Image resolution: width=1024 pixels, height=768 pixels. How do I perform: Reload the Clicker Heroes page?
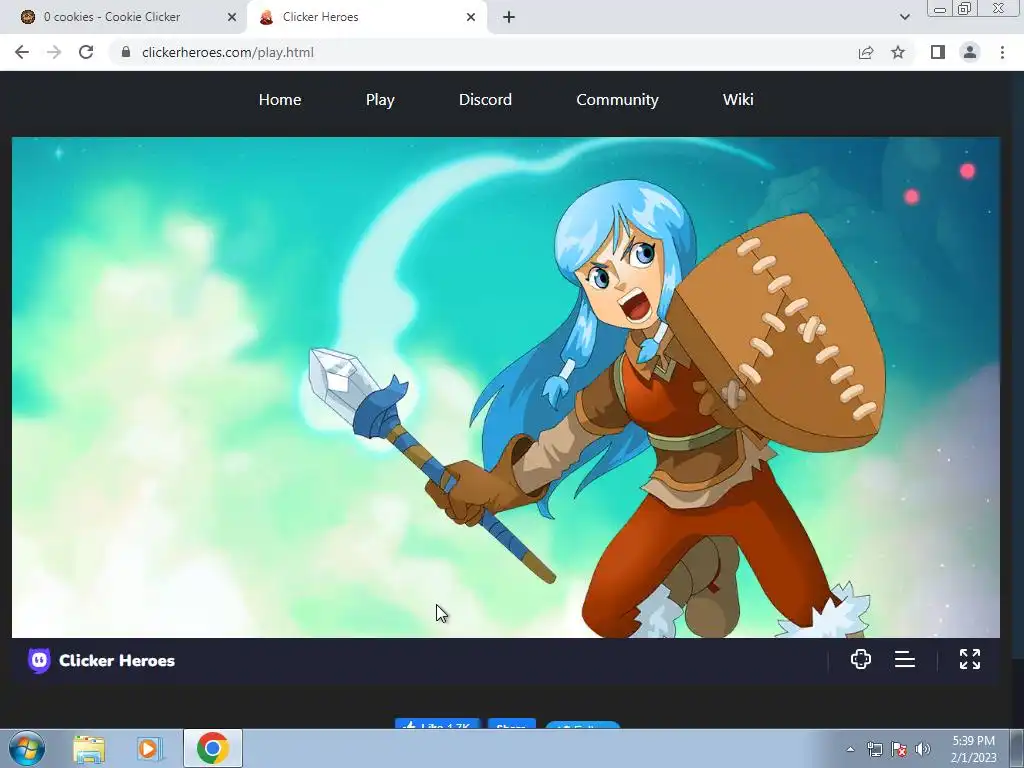pos(86,52)
